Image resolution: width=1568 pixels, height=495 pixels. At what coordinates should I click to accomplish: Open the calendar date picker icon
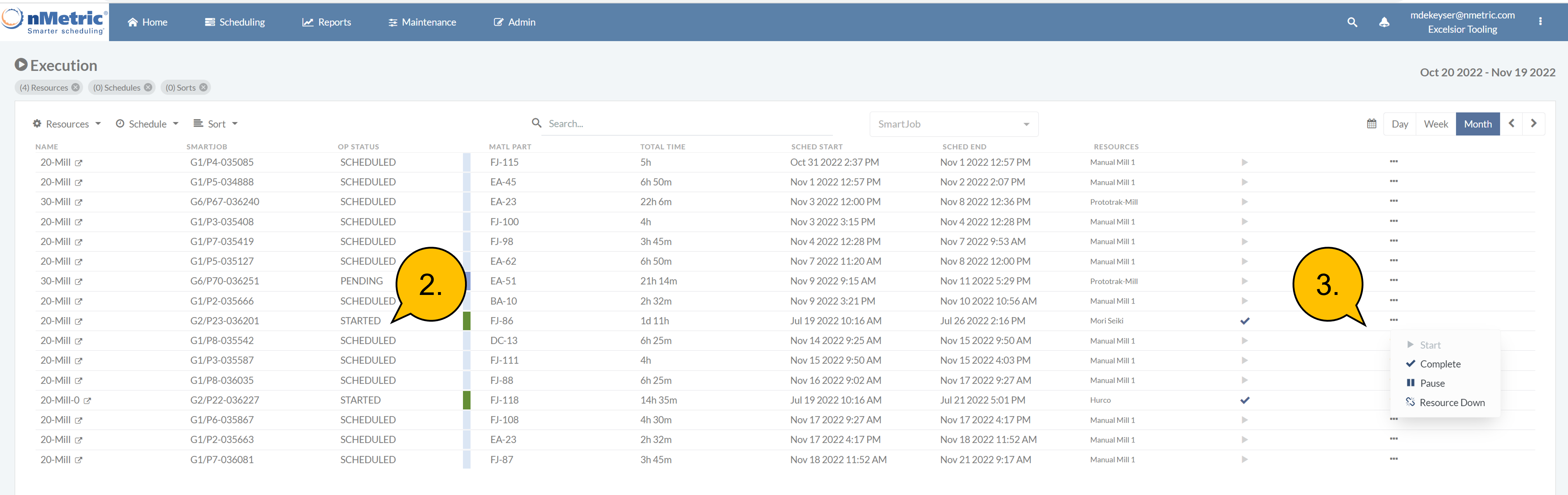[x=1371, y=124]
